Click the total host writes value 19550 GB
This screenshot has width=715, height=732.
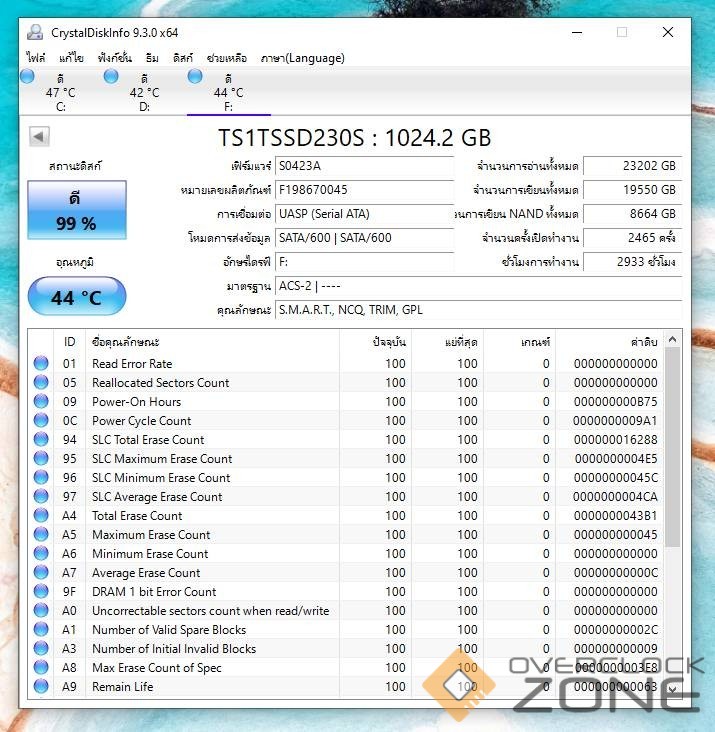(x=632, y=190)
